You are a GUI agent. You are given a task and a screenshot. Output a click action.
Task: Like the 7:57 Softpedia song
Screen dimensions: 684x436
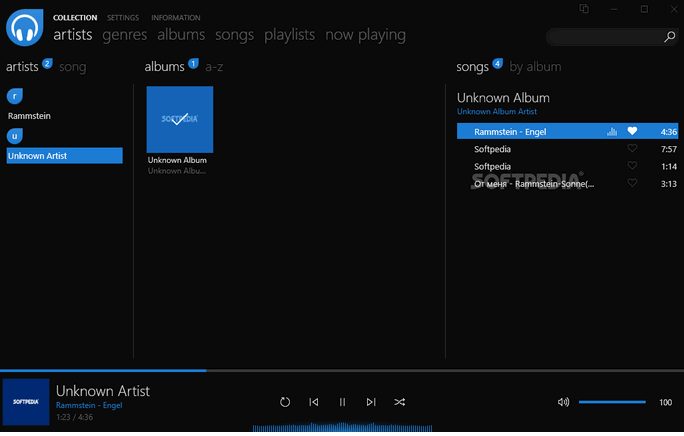[x=632, y=149]
